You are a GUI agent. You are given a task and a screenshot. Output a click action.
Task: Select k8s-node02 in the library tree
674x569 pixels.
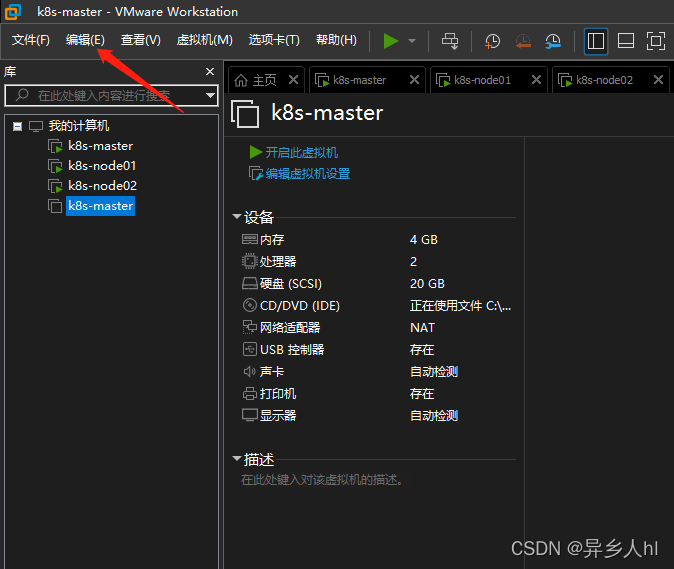coord(102,186)
